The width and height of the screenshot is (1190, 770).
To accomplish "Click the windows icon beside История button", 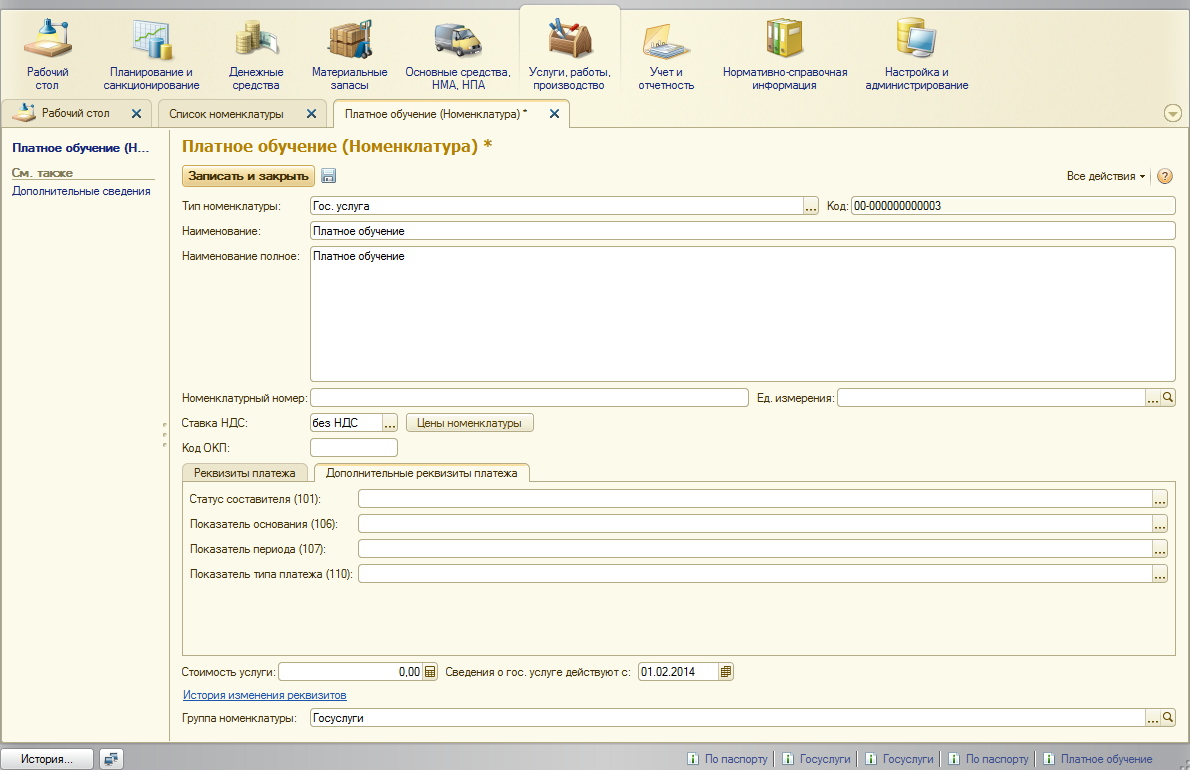I will [112, 759].
